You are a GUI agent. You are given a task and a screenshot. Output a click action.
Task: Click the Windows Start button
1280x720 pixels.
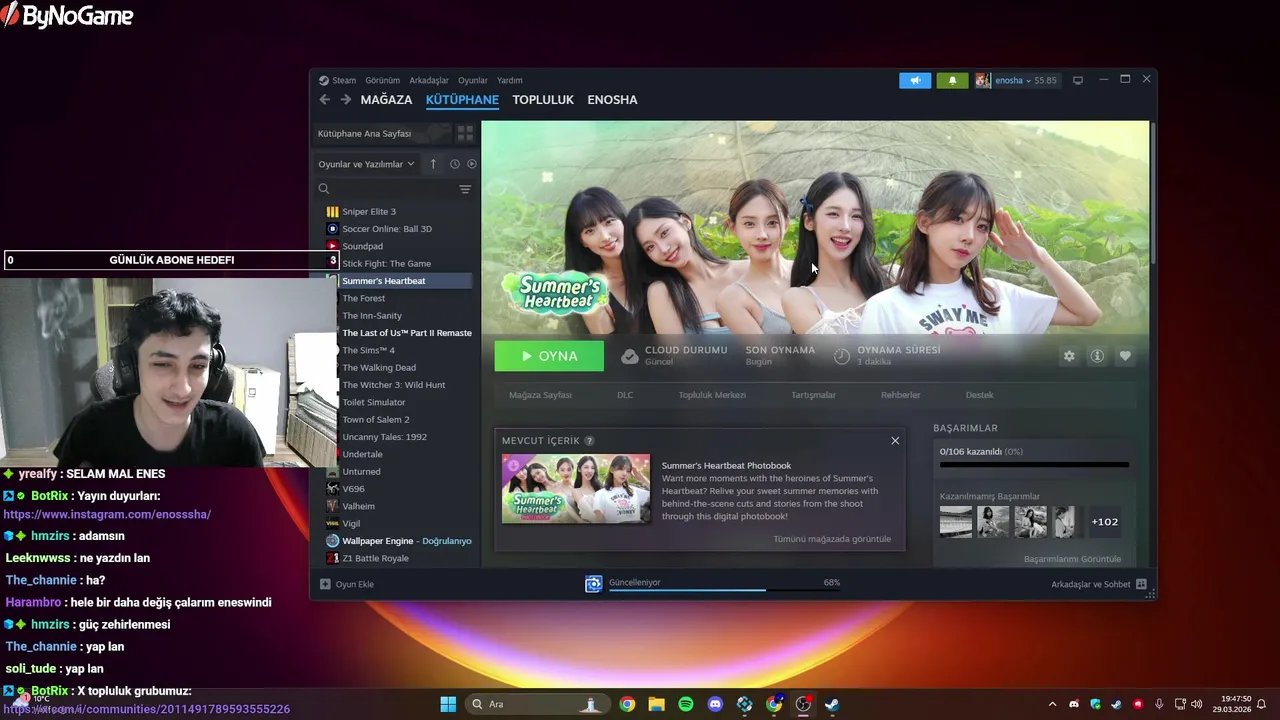(x=448, y=704)
